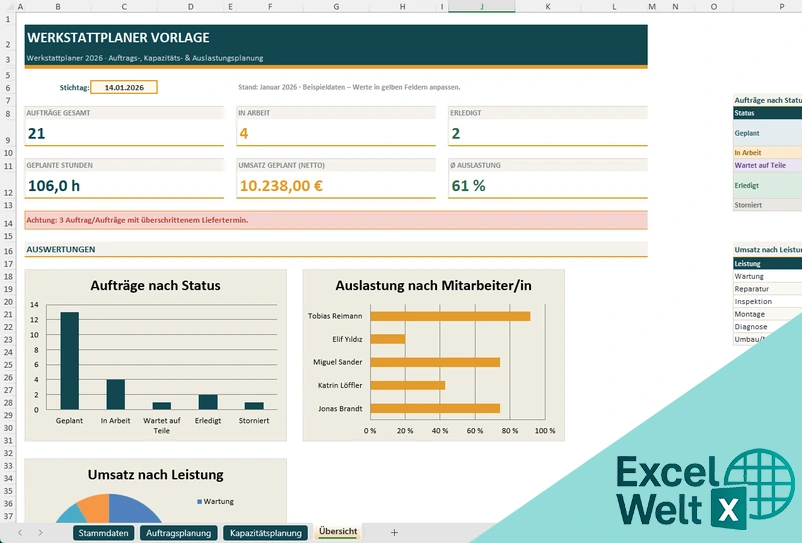Viewport: 802px width, 543px height.
Task: Click the Geplant row in status table
Action: pyautogui.click(x=767, y=133)
